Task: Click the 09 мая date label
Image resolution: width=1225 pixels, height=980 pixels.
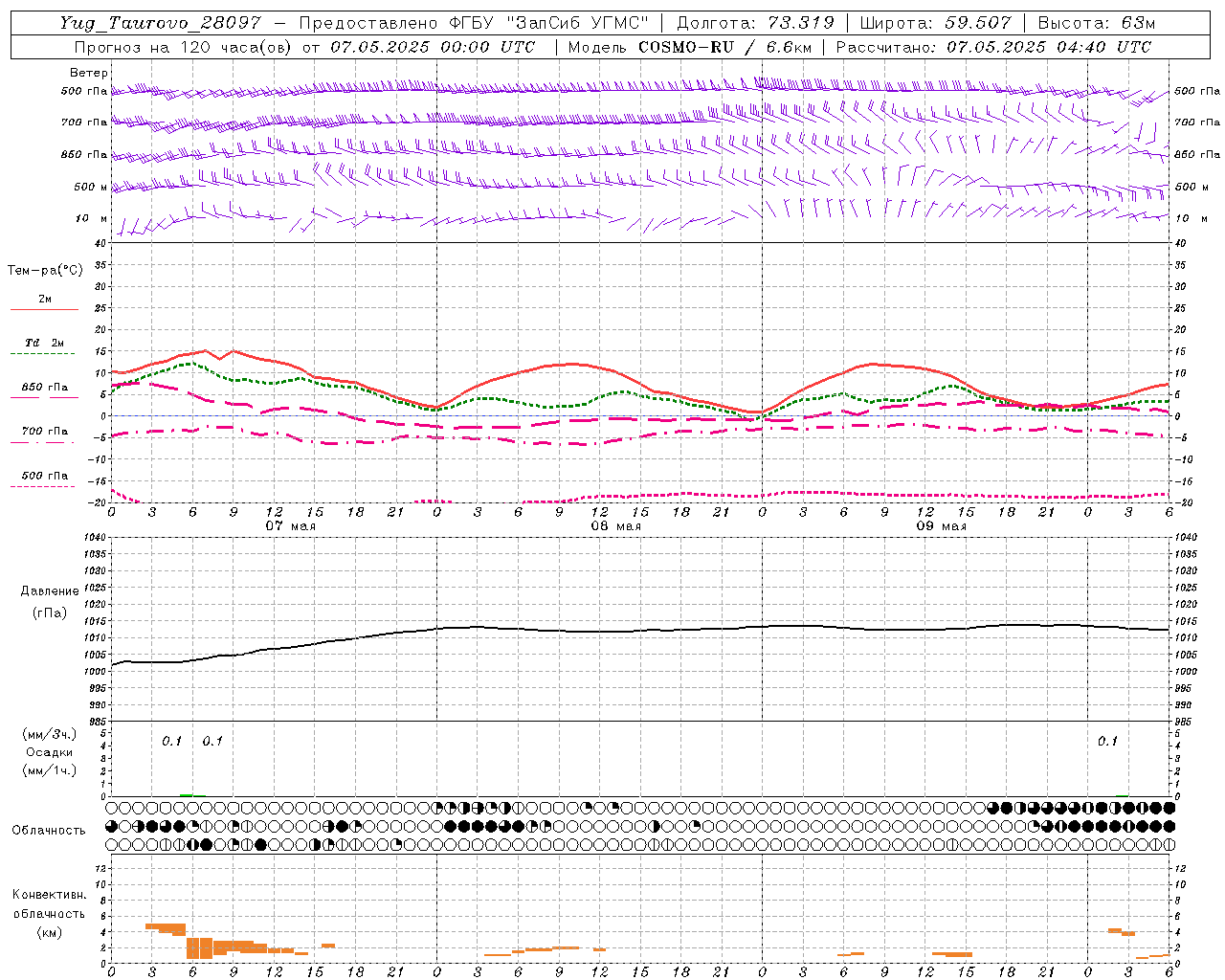Action: 941,526
